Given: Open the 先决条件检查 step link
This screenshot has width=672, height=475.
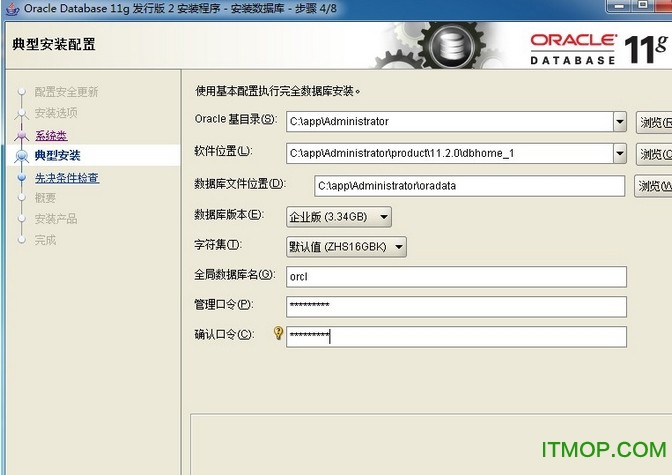Looking at the screenshot, I should (x=67, y=178).
